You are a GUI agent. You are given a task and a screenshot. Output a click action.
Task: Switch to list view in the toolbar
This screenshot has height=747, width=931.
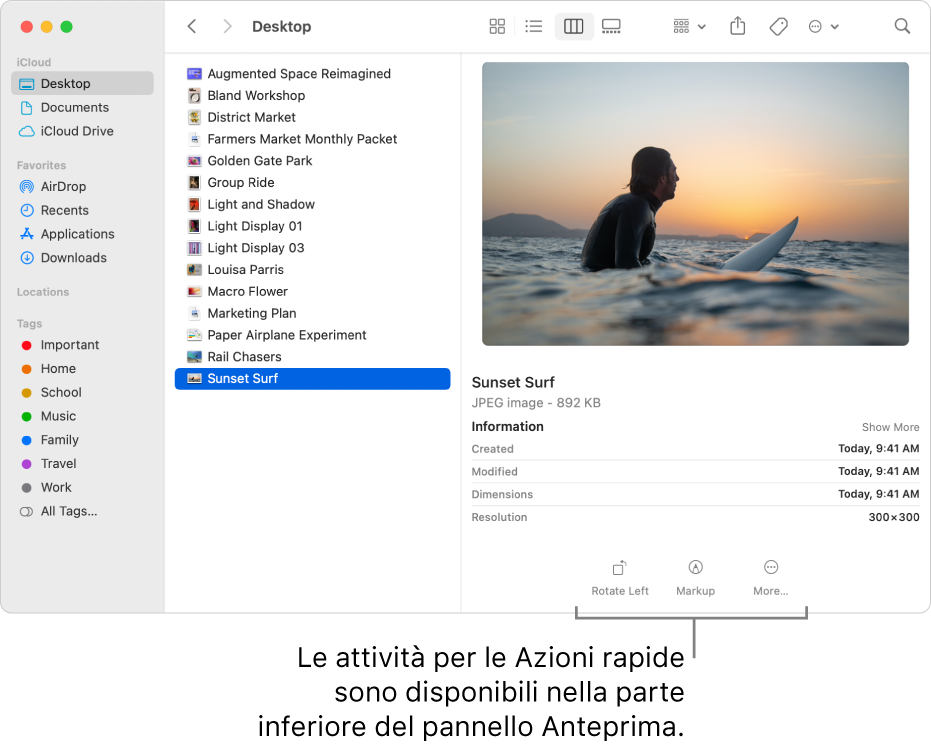[534, 27]
